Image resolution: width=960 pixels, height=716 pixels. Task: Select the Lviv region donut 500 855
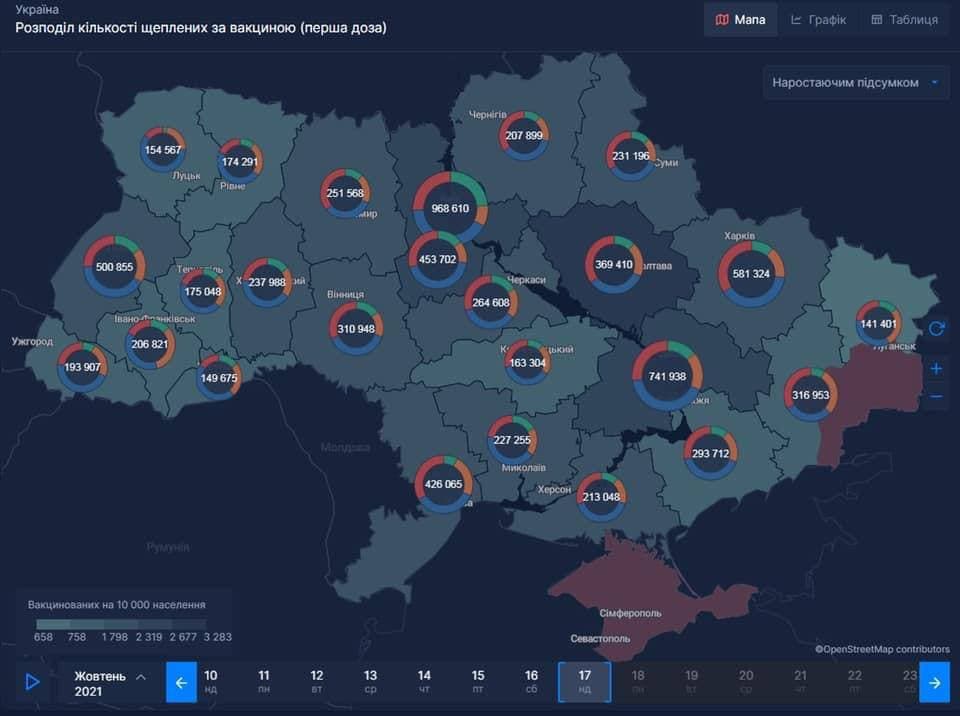[x=114, y=267]
